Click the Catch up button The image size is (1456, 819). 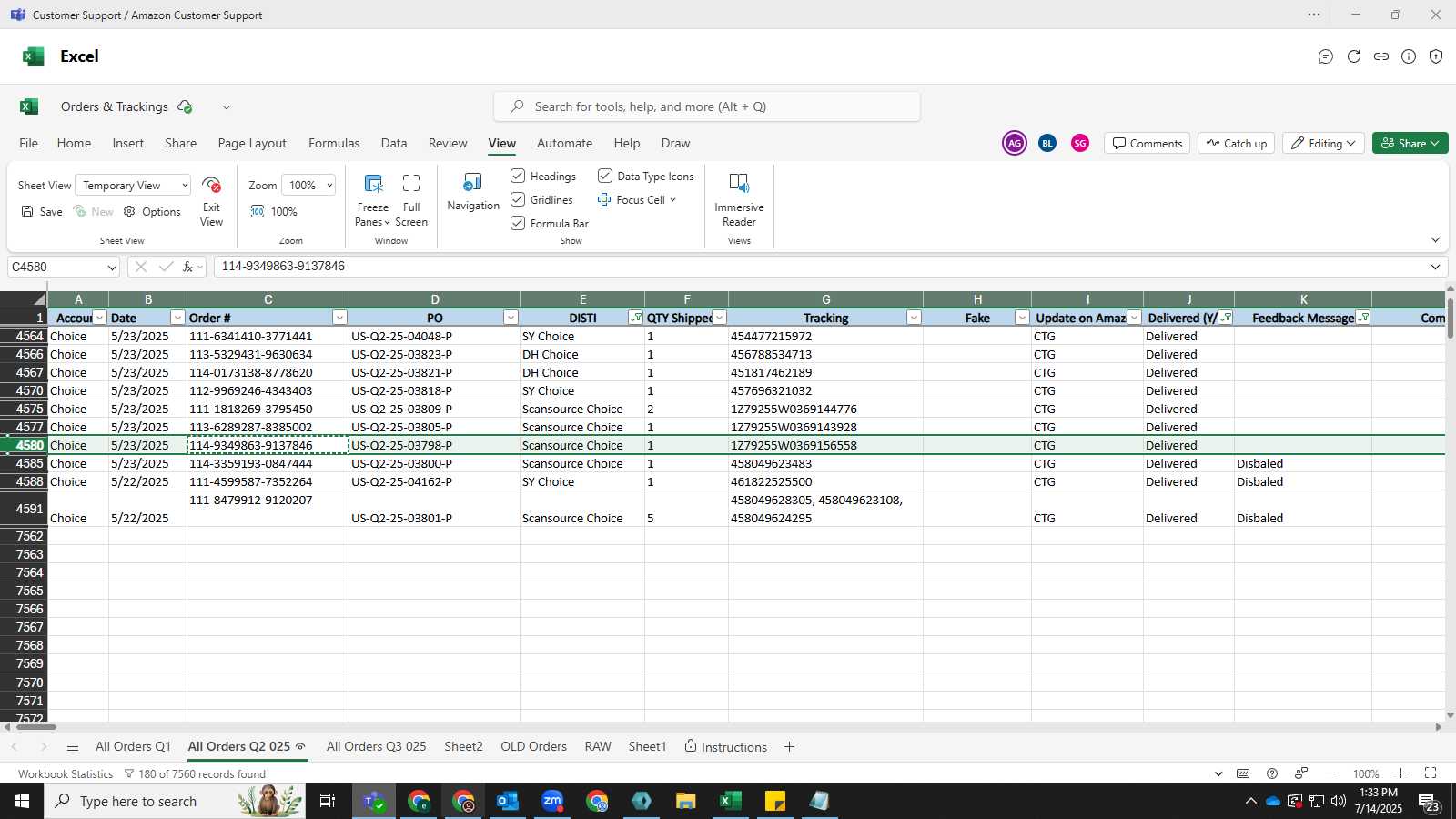(x=1237, y=144)
